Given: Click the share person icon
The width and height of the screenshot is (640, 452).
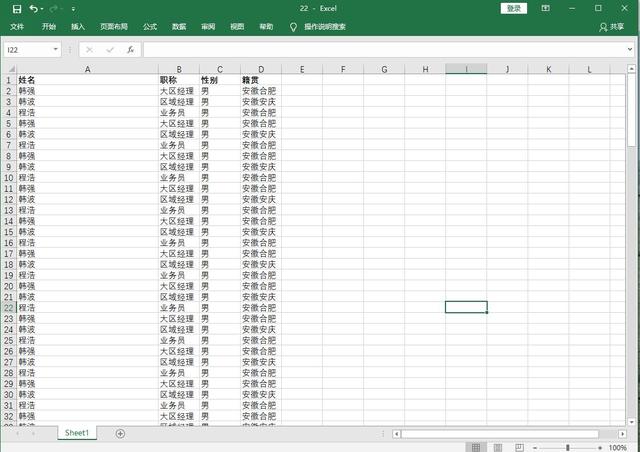Looking at the screenshot, I should coord(603,27).
